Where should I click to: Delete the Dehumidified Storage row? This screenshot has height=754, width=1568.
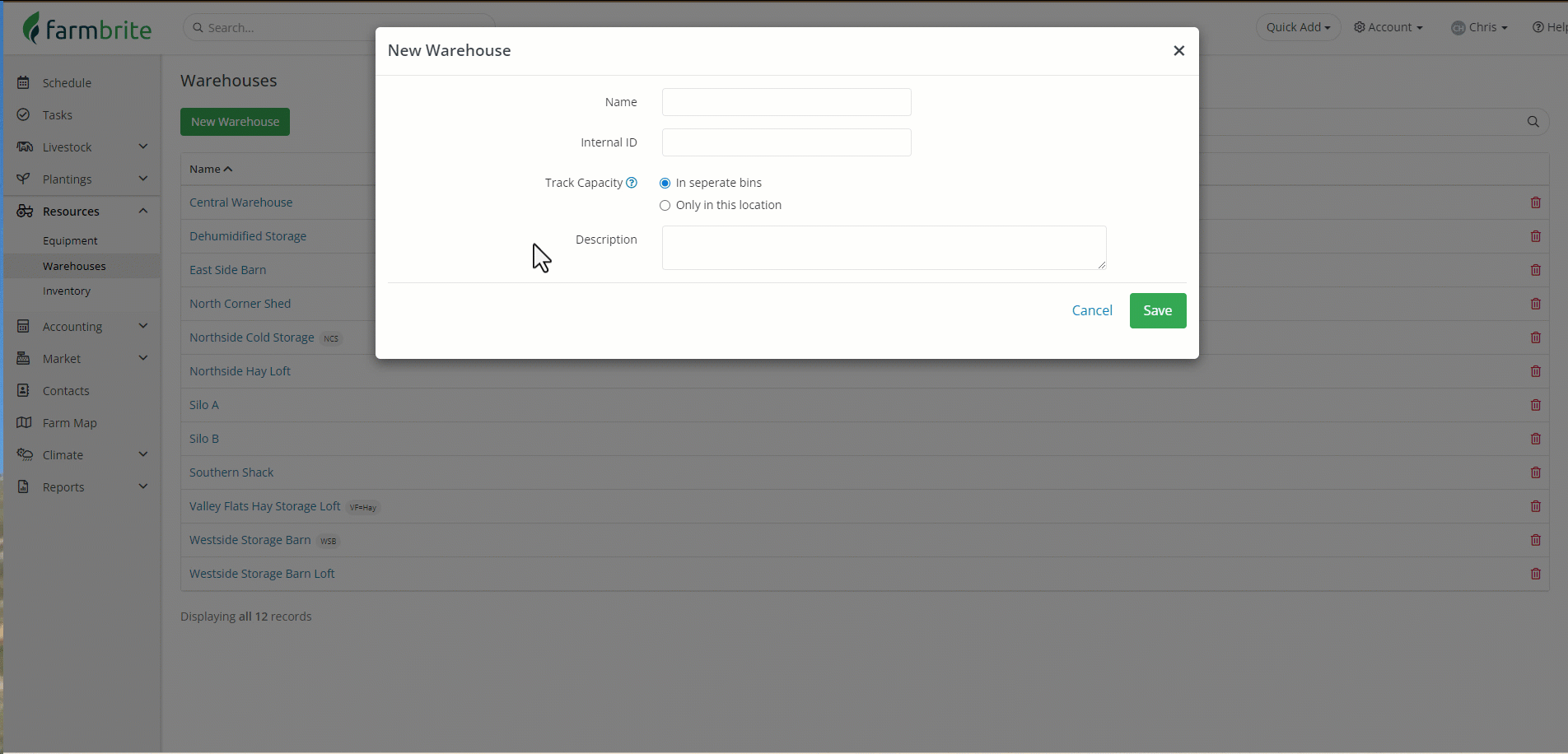click(x=1536, y=236)
